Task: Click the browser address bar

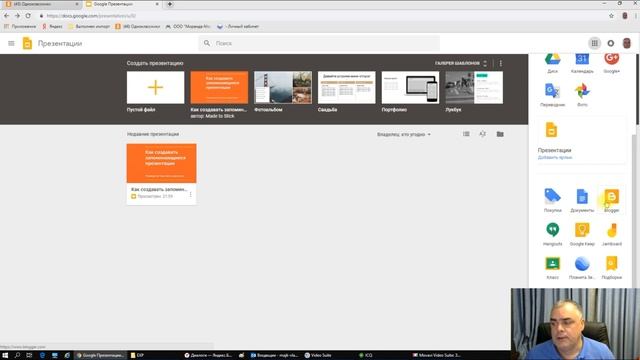Action: (x=322, y=16)
